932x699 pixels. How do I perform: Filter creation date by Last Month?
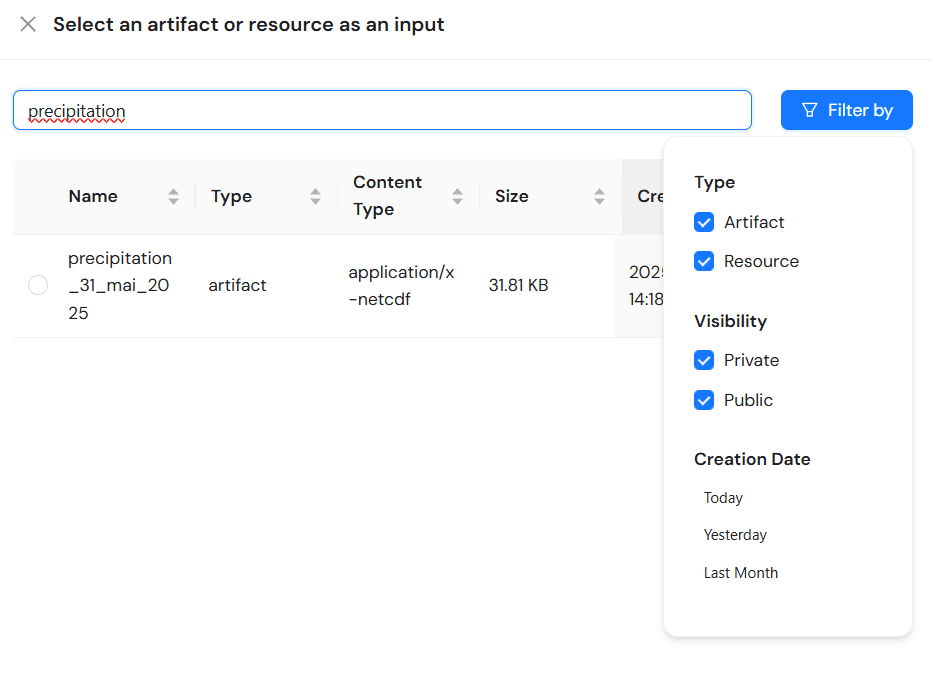click(740, 573)
